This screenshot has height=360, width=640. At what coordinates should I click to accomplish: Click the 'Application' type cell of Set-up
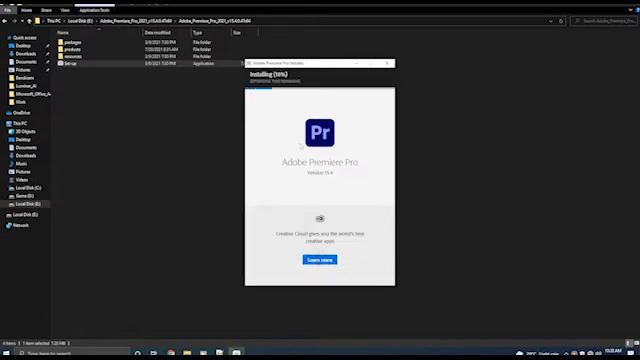point(203,63)
